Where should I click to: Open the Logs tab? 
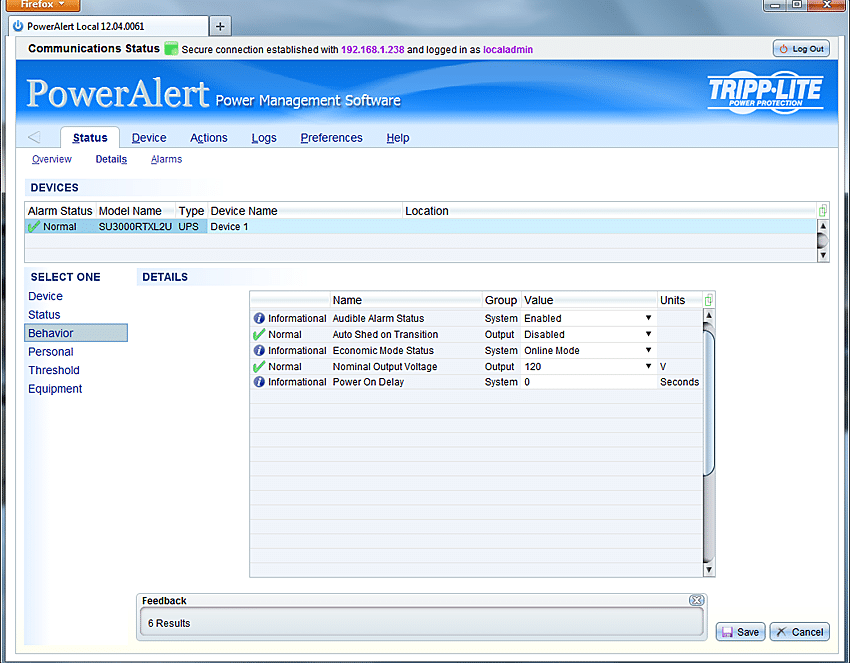[264, 138]
